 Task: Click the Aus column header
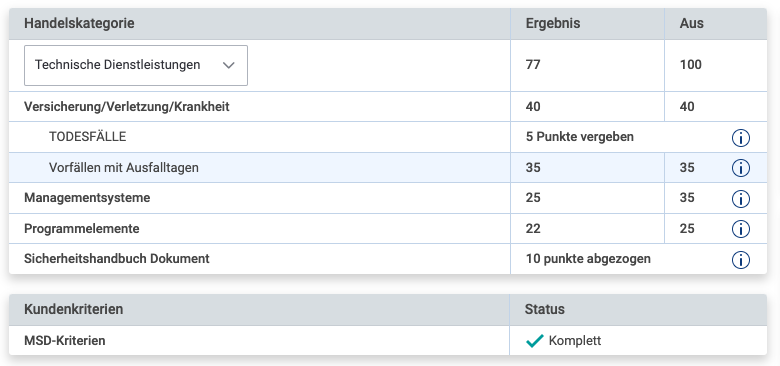point(691,23)
